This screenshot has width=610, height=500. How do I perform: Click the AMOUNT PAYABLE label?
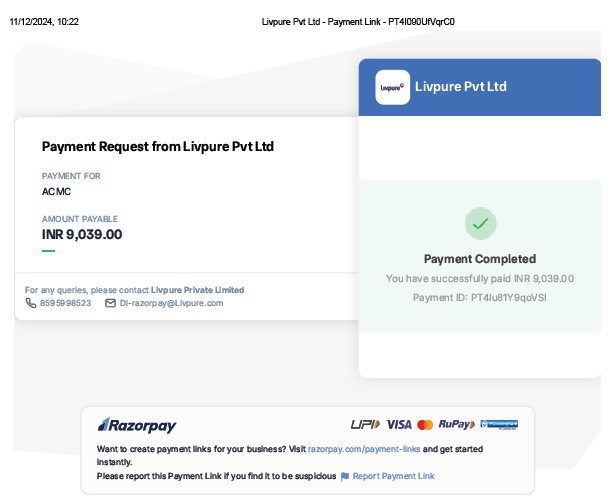[x=80, y=219]
